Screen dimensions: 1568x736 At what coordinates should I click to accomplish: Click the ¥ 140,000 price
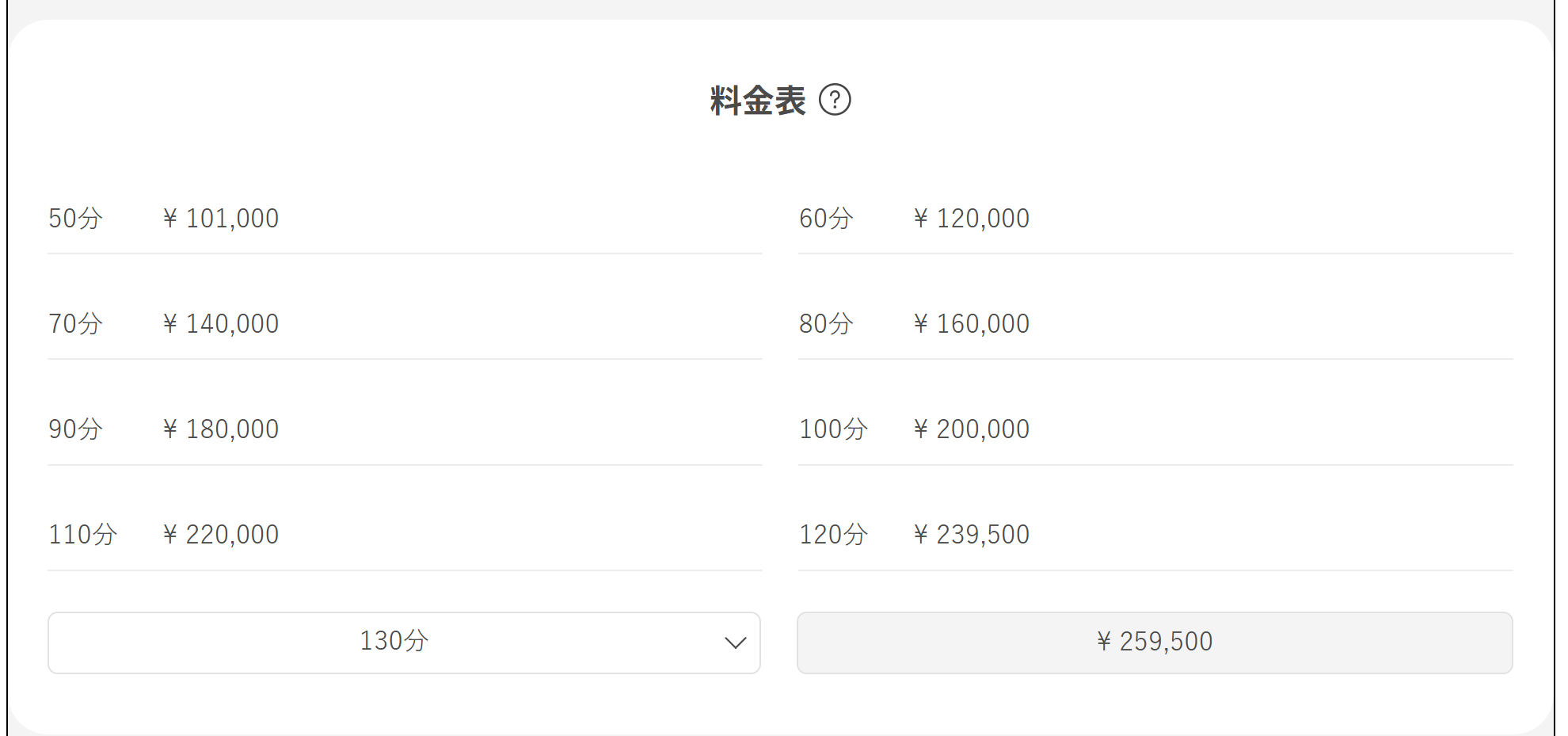pos(221,324)
